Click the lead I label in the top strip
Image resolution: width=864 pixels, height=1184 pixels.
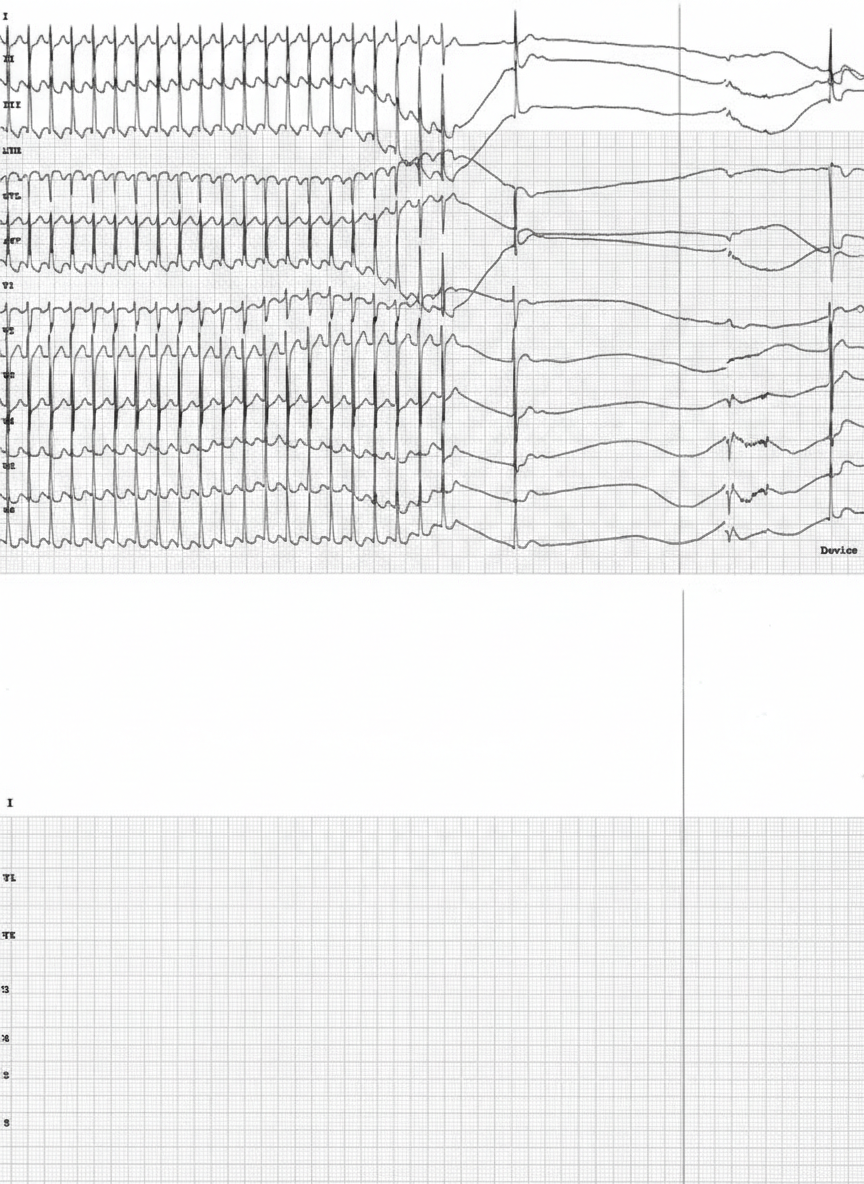(9, 17)
